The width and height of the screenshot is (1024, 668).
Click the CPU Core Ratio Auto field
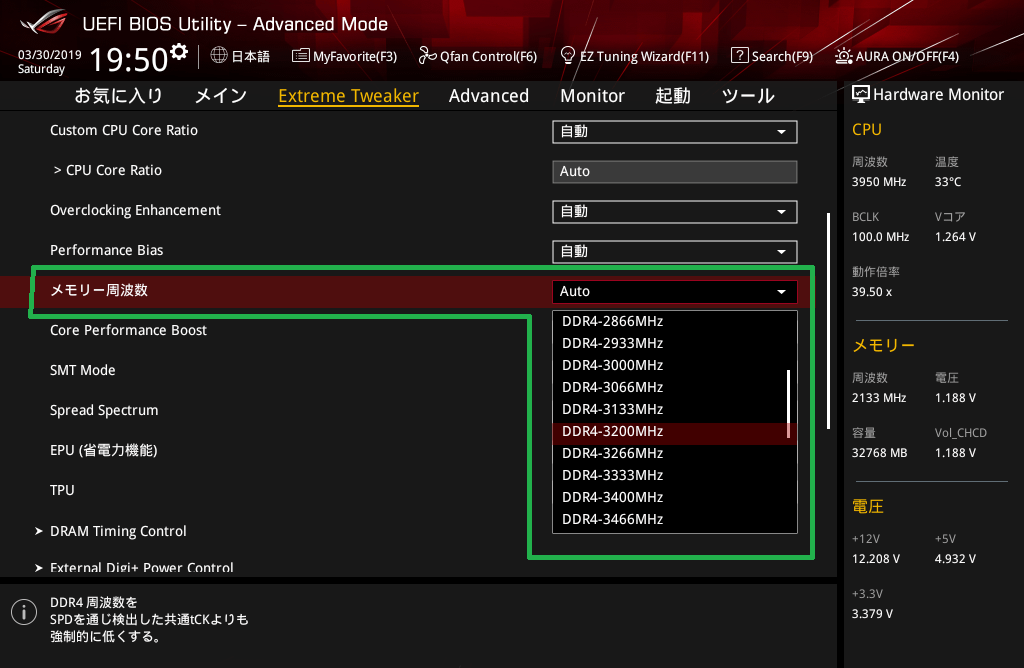coord(675,172)
